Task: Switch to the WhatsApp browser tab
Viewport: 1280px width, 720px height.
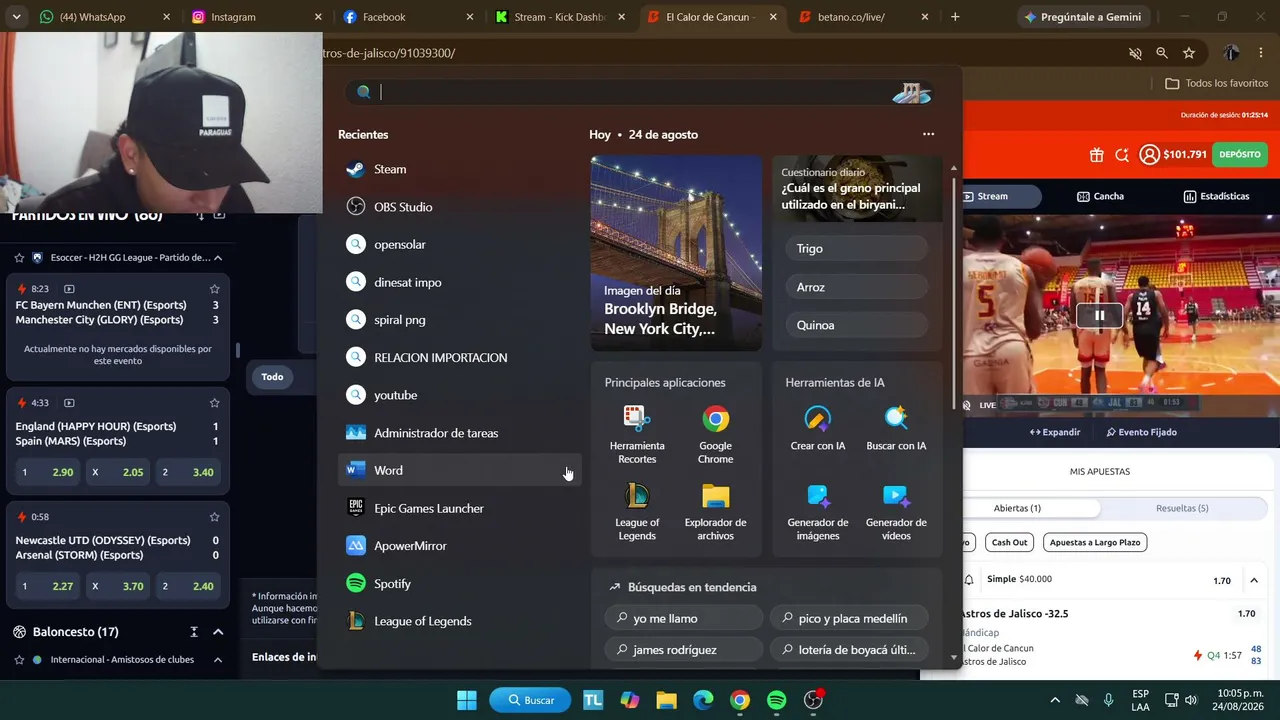Action: [x=104, y=17]
